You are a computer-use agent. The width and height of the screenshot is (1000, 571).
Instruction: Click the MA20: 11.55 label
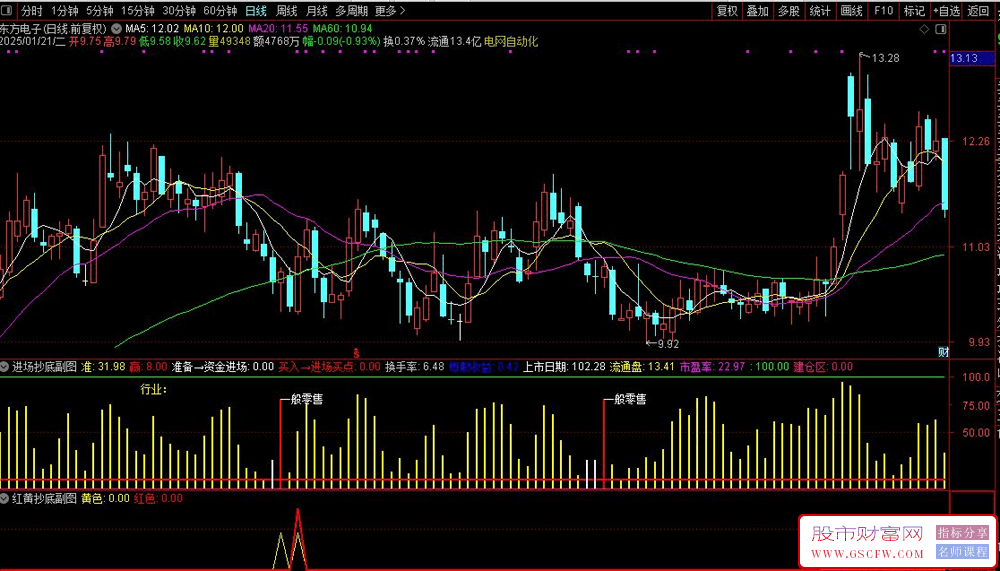pyautogui.click(x=278, y=29)
